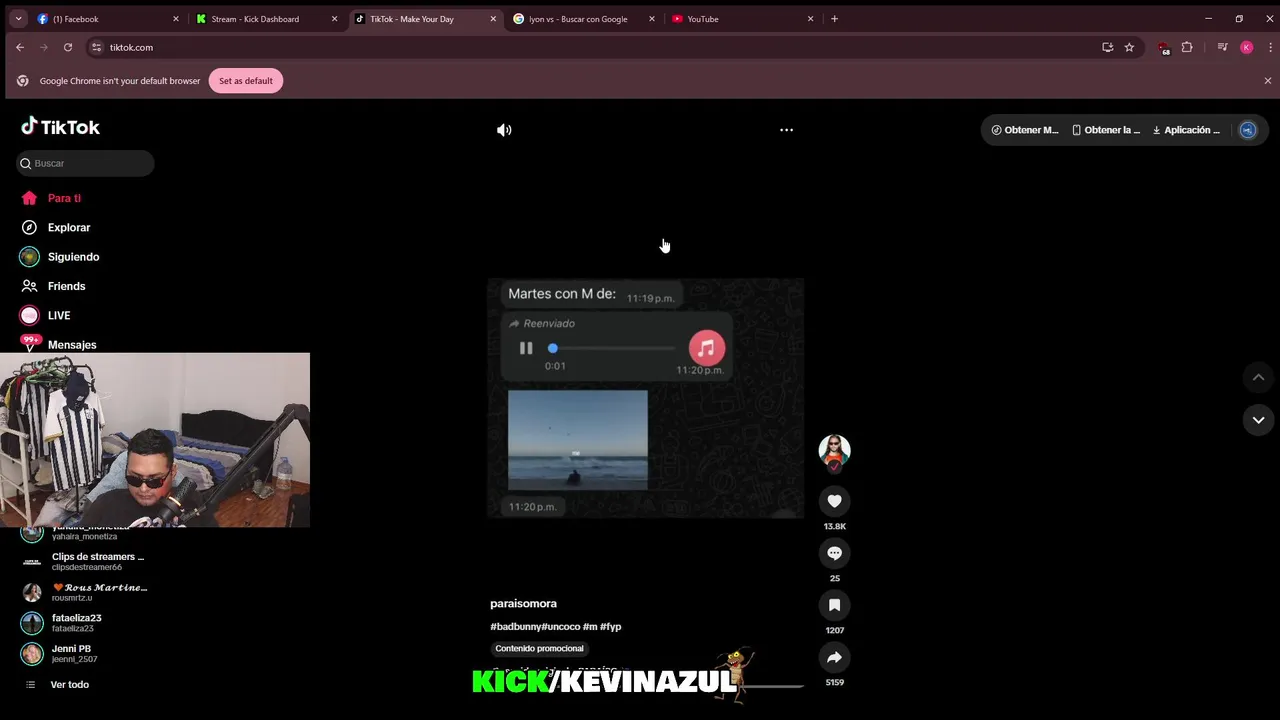Open Jenni PB account
Viewport: 1280px width, 720px height.
tap(60, 654)
